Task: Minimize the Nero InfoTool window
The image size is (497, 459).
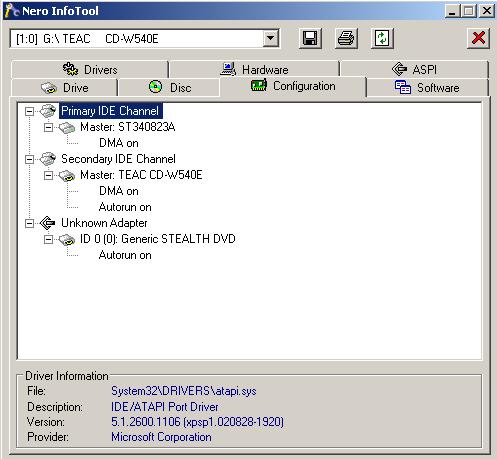Action: (452, 11)
